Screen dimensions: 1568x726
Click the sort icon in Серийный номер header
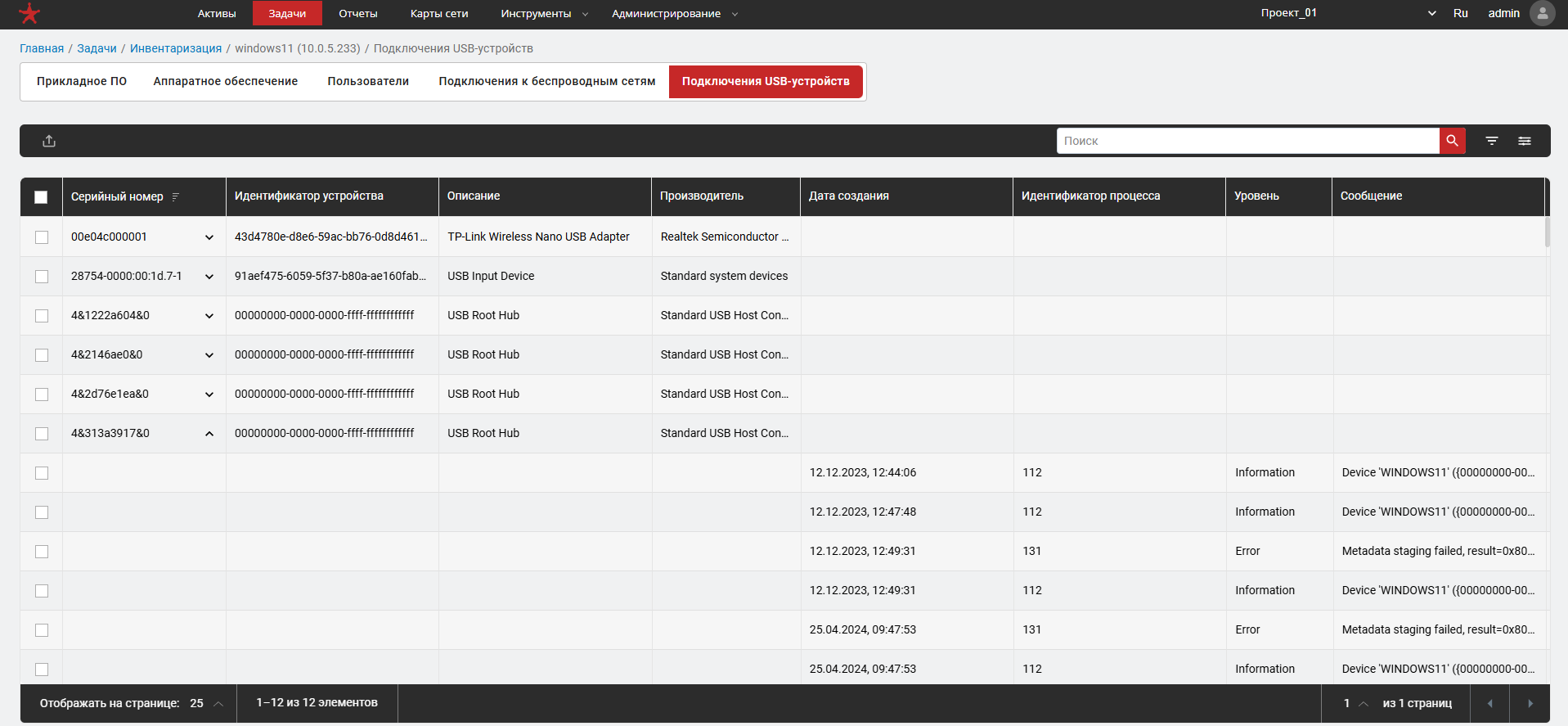[x=176, y=196]
